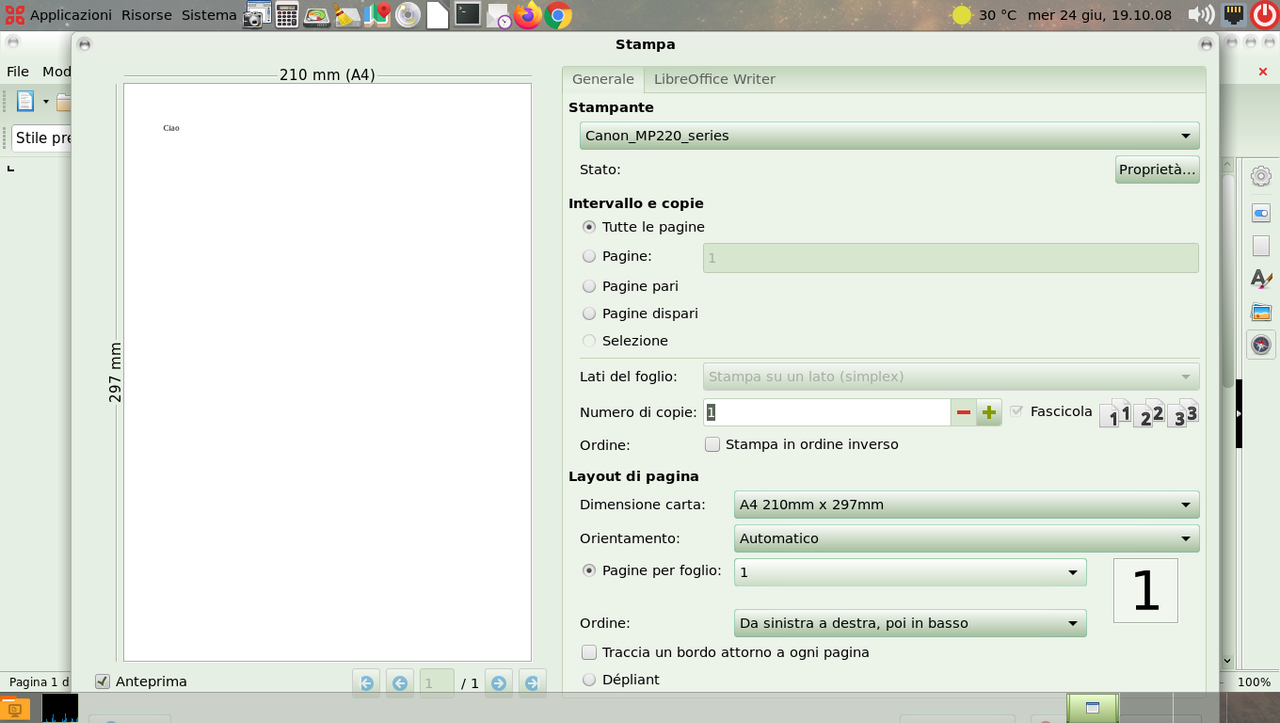Screen dimensions: 1280x723
Task: Open sidebar settings gear in Writer
Action: coord(1261,176)
